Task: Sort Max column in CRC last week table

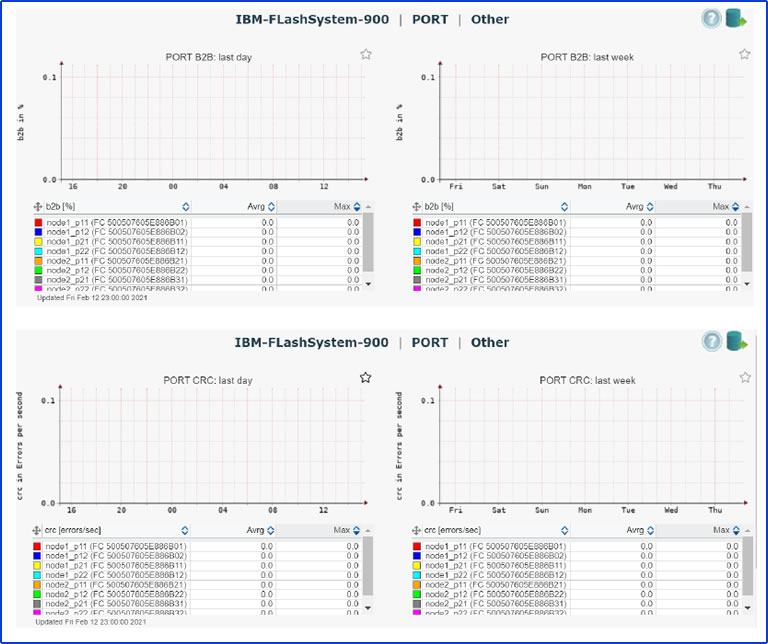Action: 736,530
